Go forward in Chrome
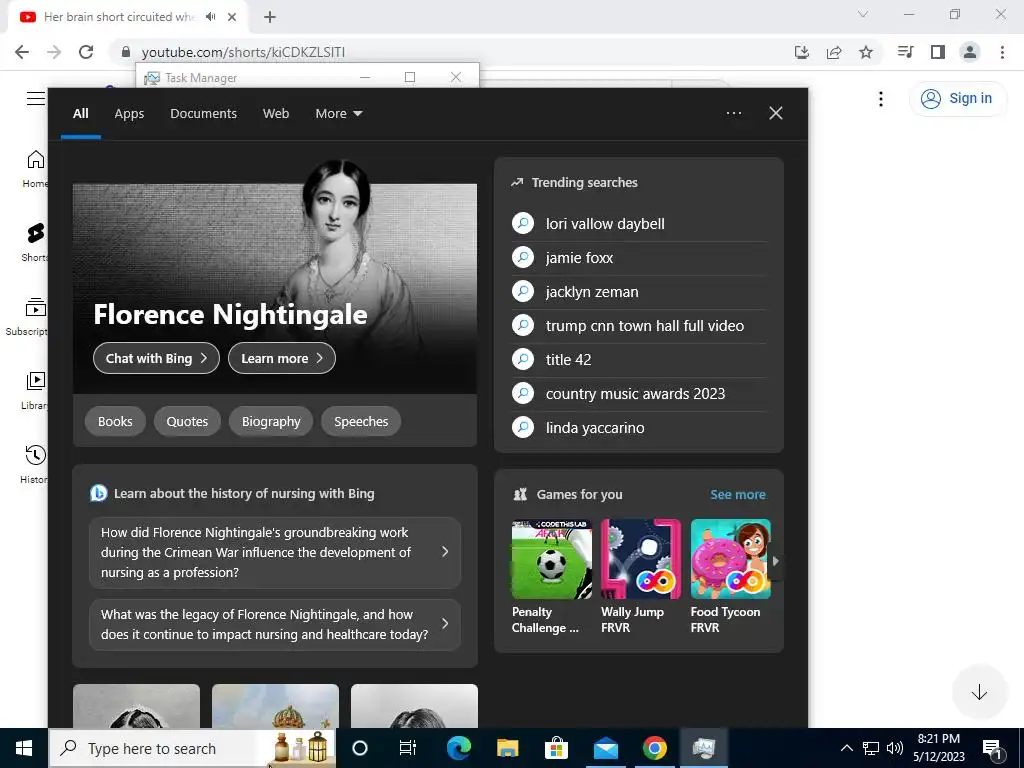 pos(54,52)
